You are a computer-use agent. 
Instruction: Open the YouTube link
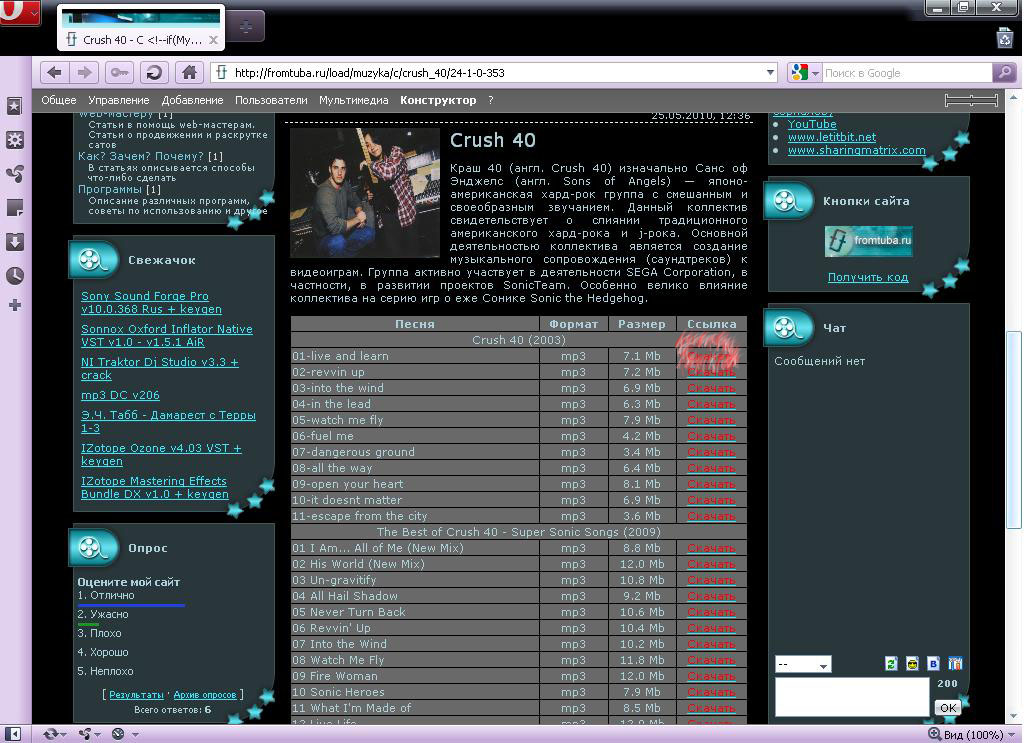tap(812, 124)
